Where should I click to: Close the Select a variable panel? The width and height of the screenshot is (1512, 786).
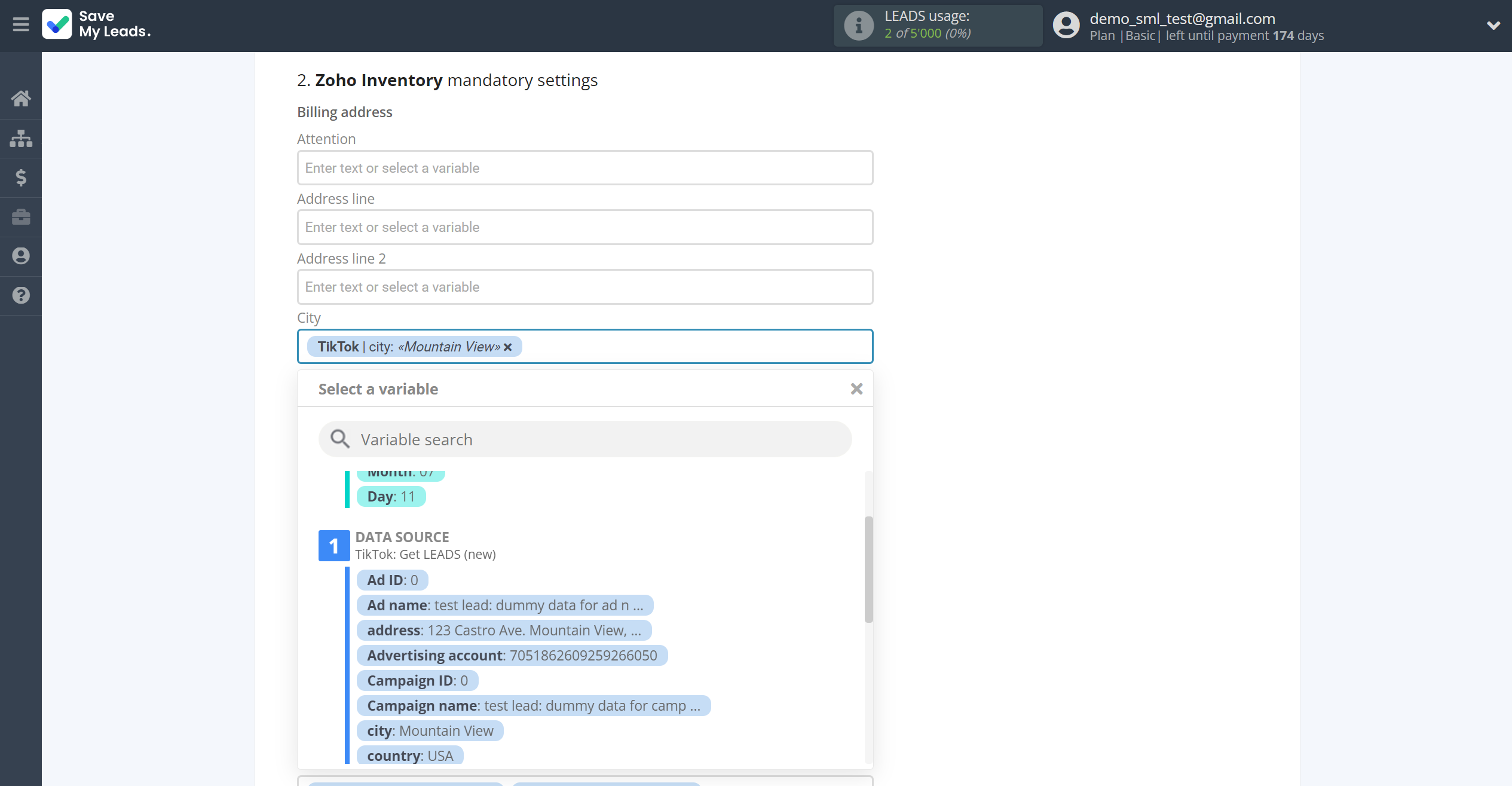(856, 389)
